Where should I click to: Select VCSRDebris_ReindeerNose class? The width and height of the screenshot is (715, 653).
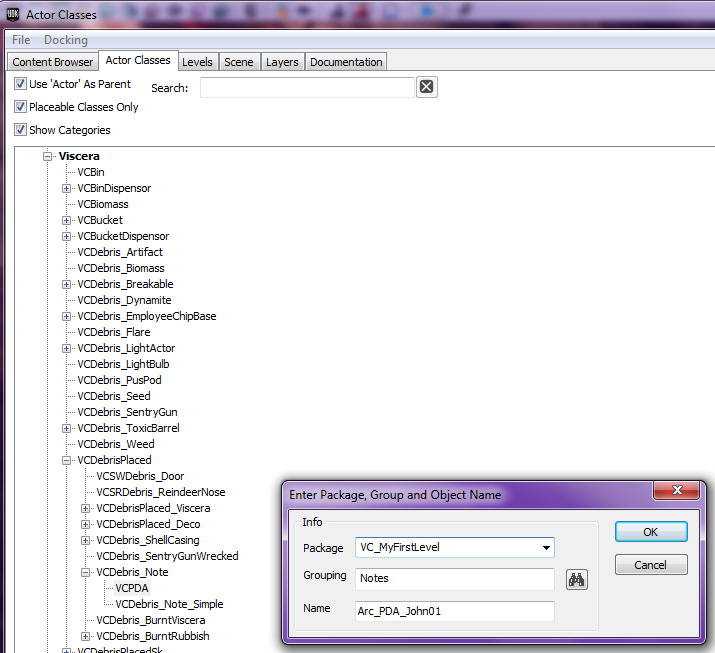pyautogui.click(x=161, y=492)
